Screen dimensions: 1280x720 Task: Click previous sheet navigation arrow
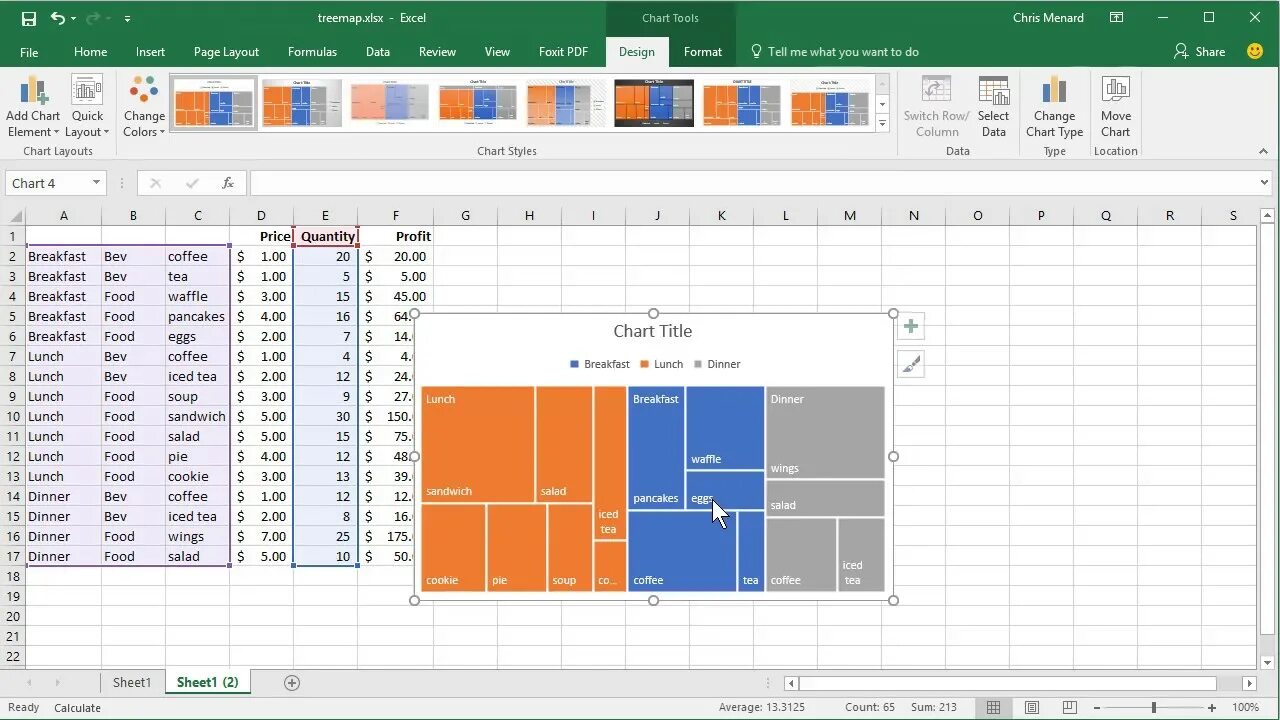coord(29,683)
